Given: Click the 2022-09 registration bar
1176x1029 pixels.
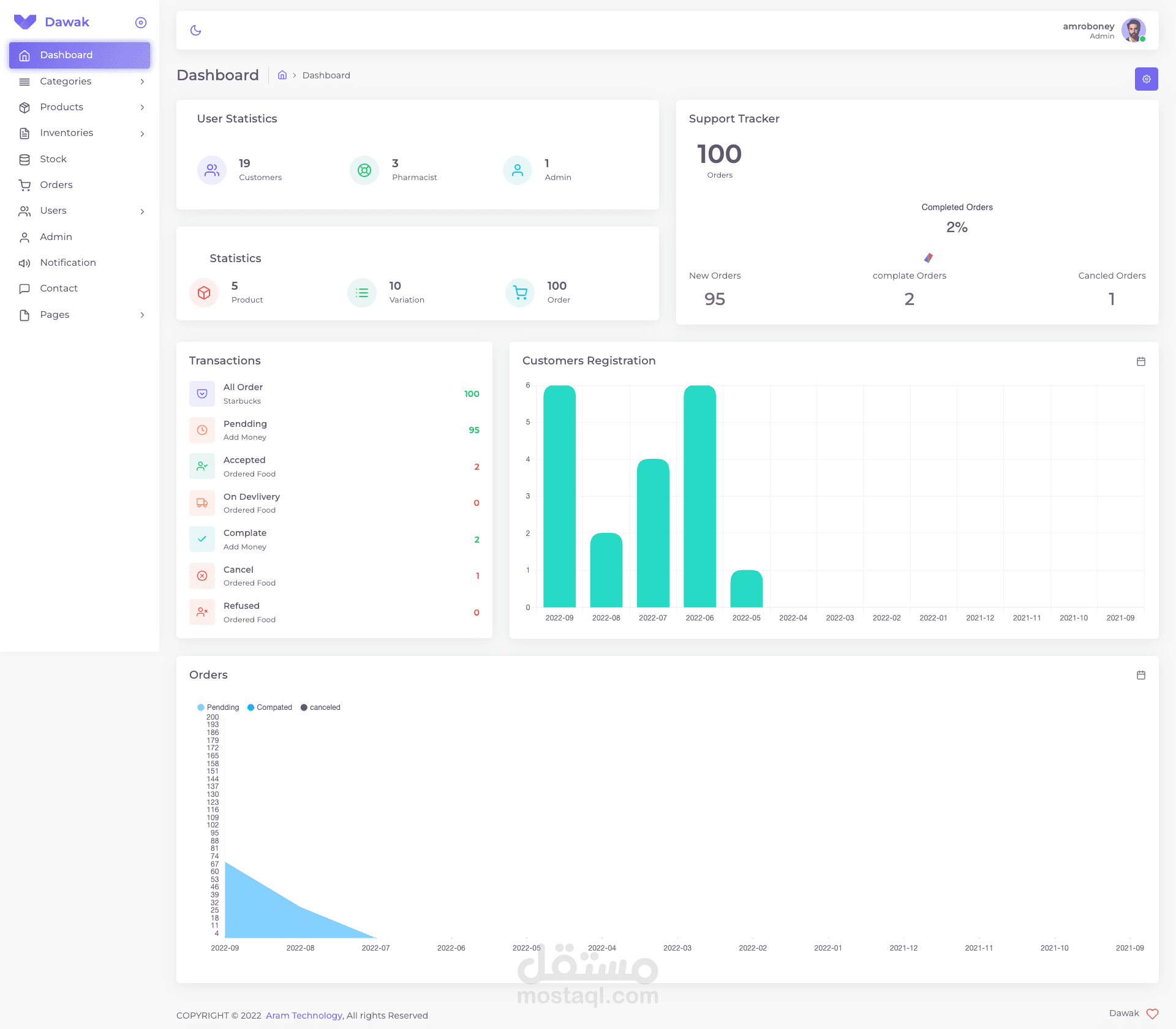Looking at the screenshot, I should (x=559, y=496).
